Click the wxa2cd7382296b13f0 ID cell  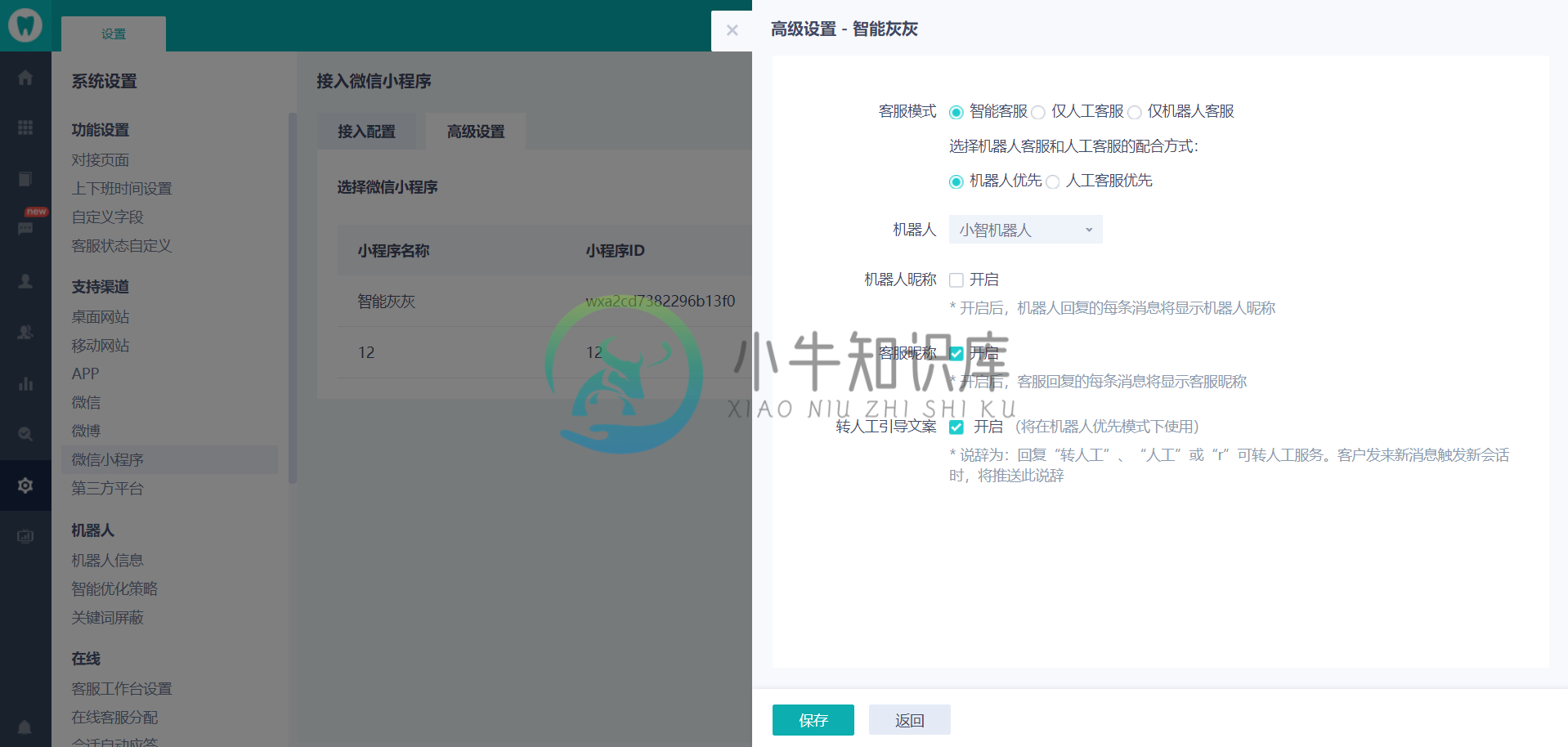660,302
